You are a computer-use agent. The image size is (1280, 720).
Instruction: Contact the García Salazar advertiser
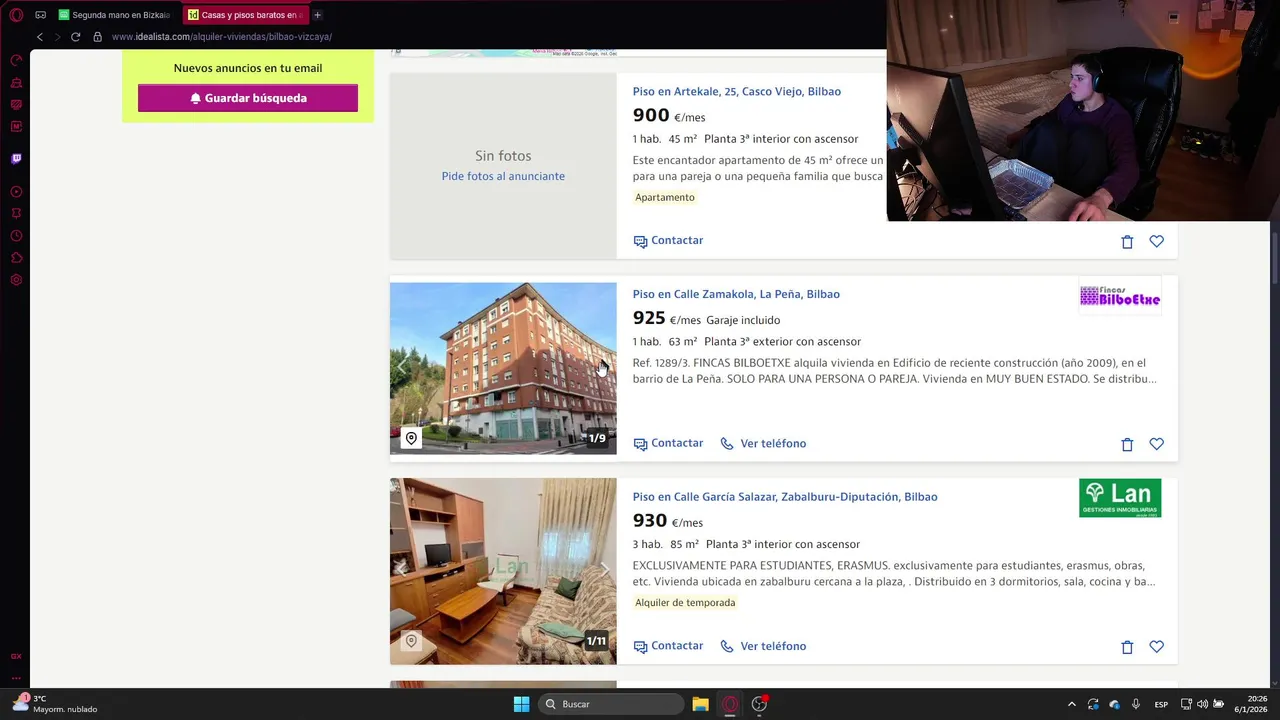click(x=668, y=646)
